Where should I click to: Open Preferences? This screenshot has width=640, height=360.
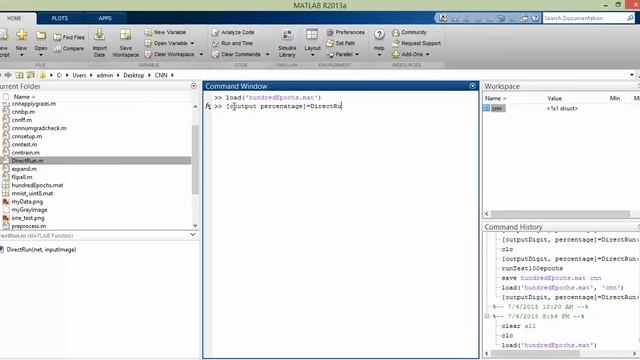pyautogui.click(x=345, y=32)
